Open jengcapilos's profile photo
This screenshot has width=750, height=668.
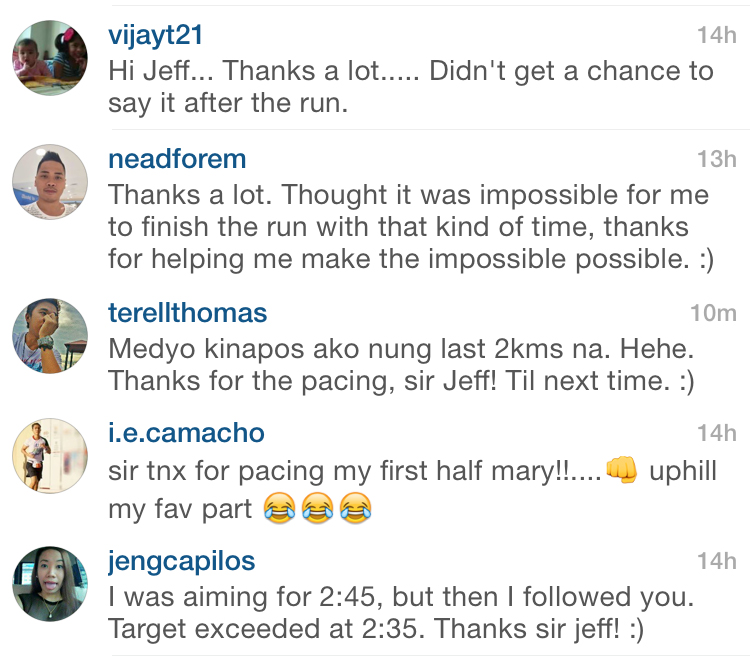click(50, 584)
